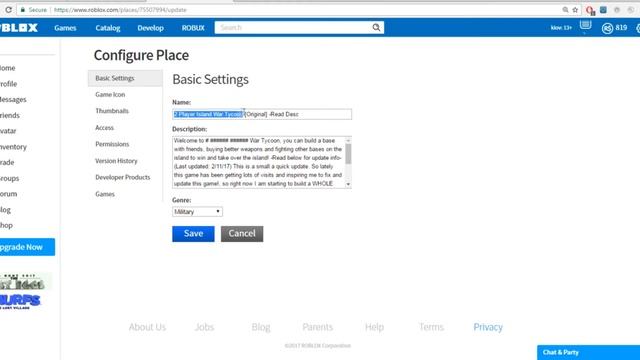Open Profile in the left sidebar
The width and height of the screenshot is (640, 360).
click(8, 84)
